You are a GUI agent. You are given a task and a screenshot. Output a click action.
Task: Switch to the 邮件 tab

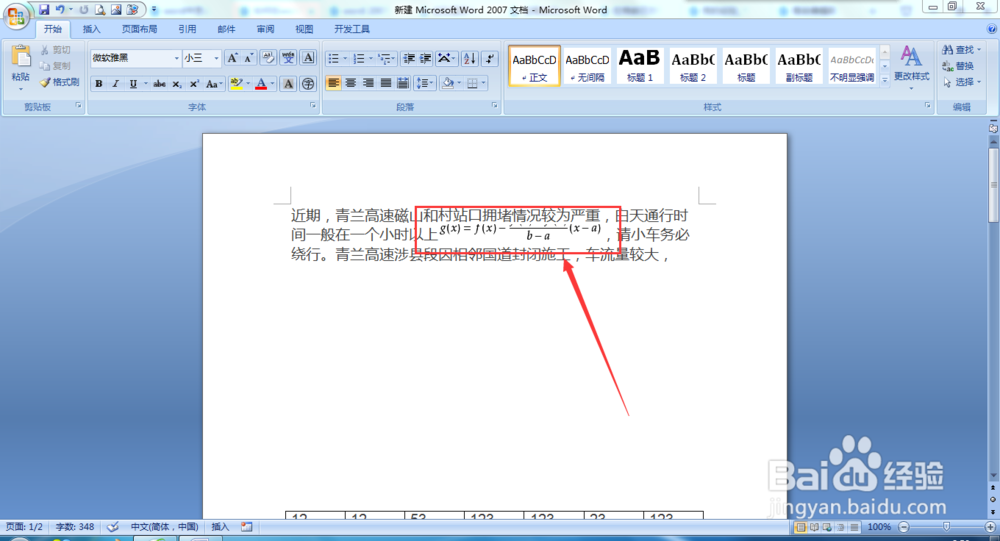point(226,29)
